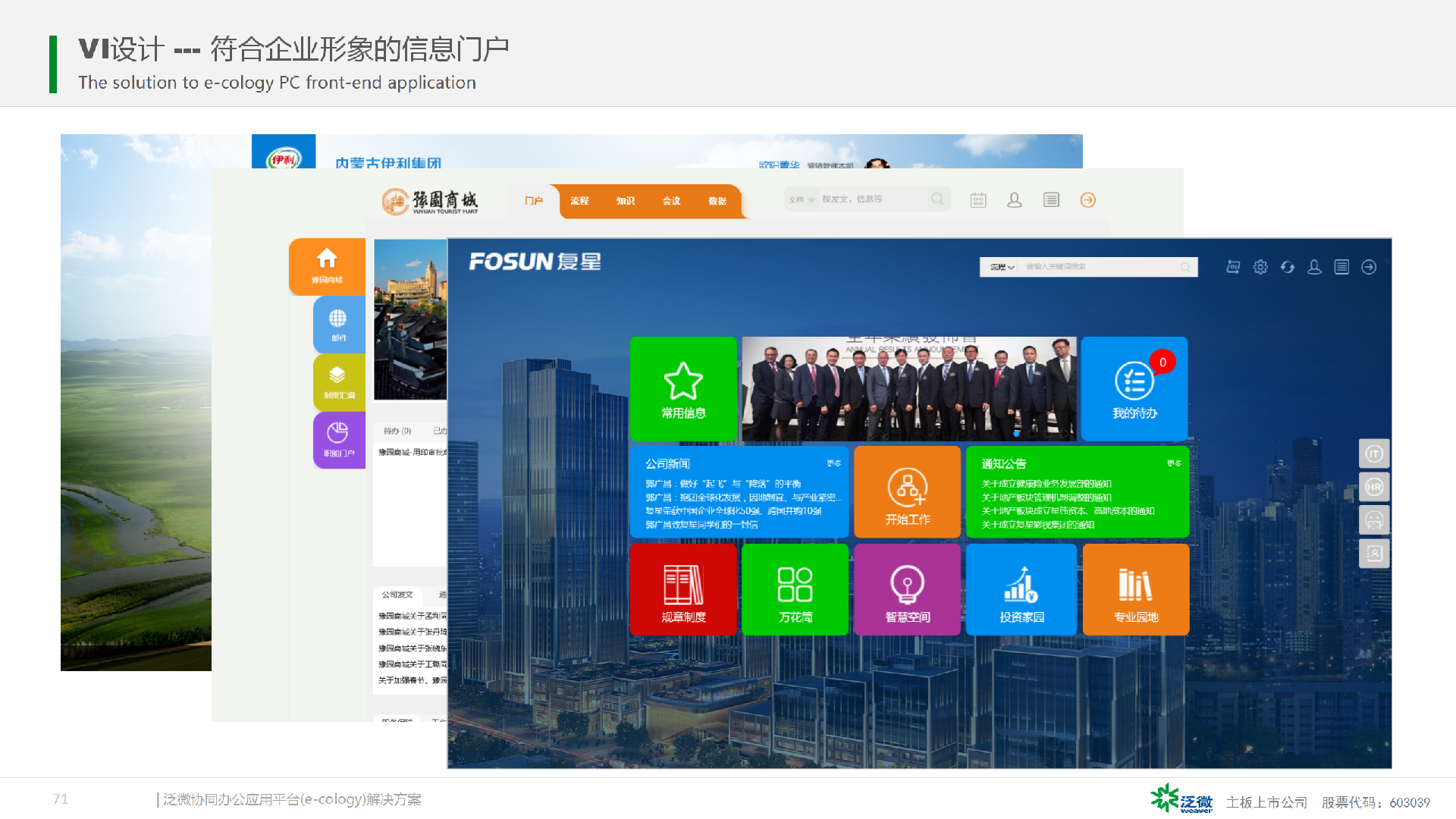The image size is (1456, 819).
Task: Click 更多 link in 公司新闻 panel
Action: point(834,463)
